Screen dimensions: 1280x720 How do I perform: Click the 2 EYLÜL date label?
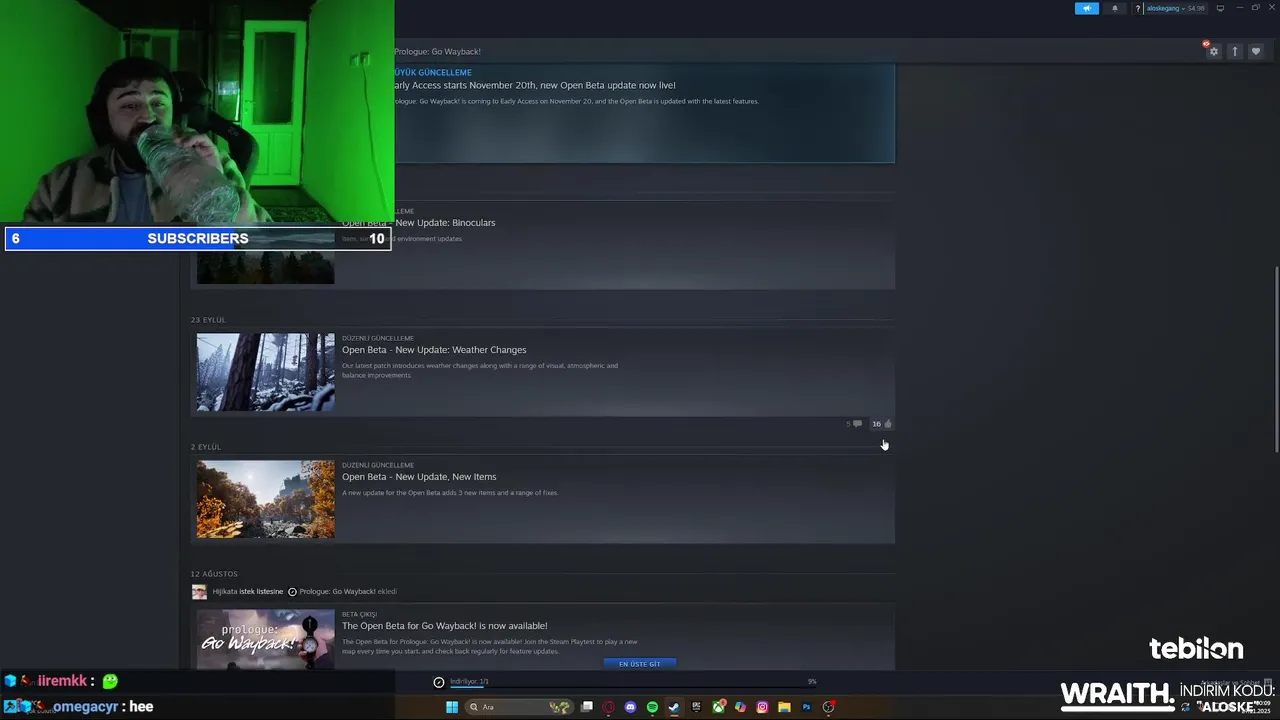(206, 447)
